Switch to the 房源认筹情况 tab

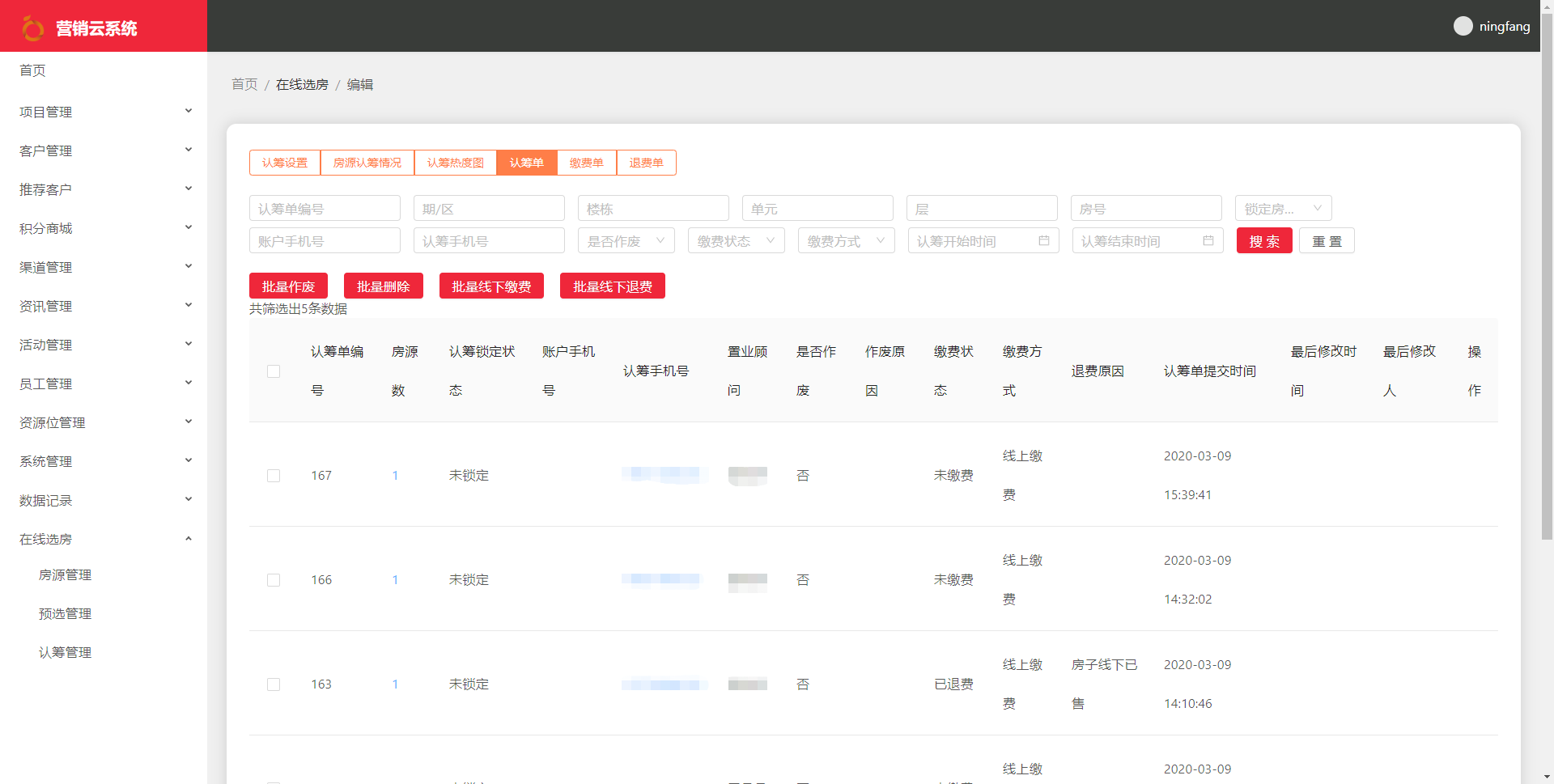(367, 163)
